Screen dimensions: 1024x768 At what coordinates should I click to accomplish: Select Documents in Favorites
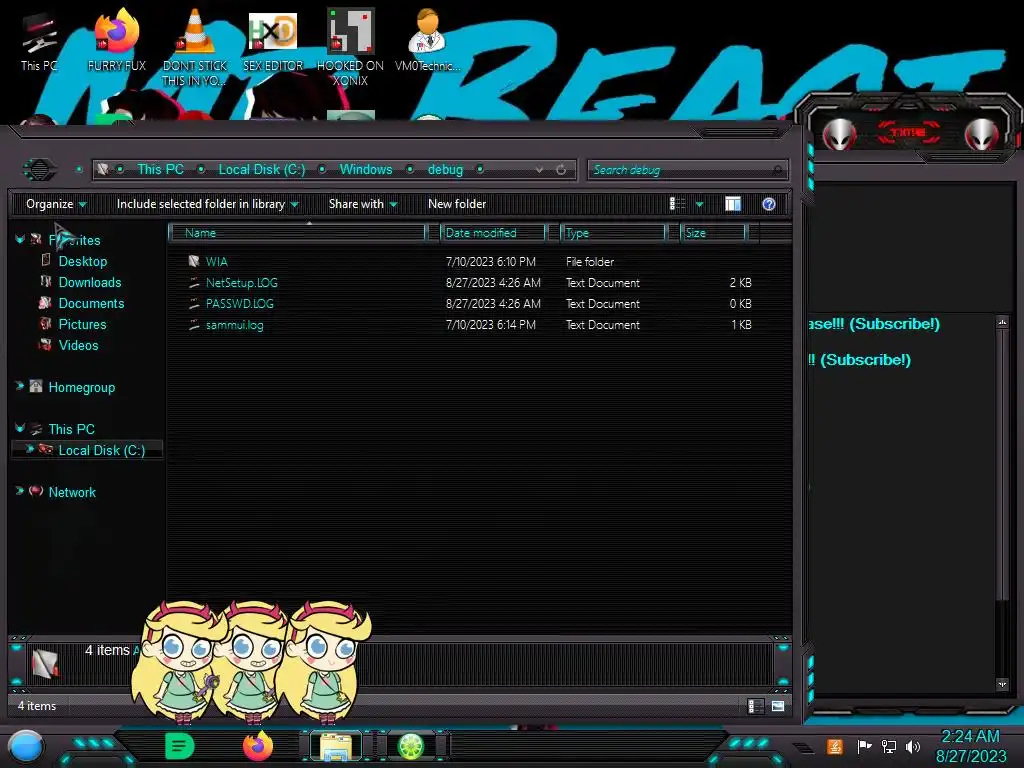[x=91, y=303]
